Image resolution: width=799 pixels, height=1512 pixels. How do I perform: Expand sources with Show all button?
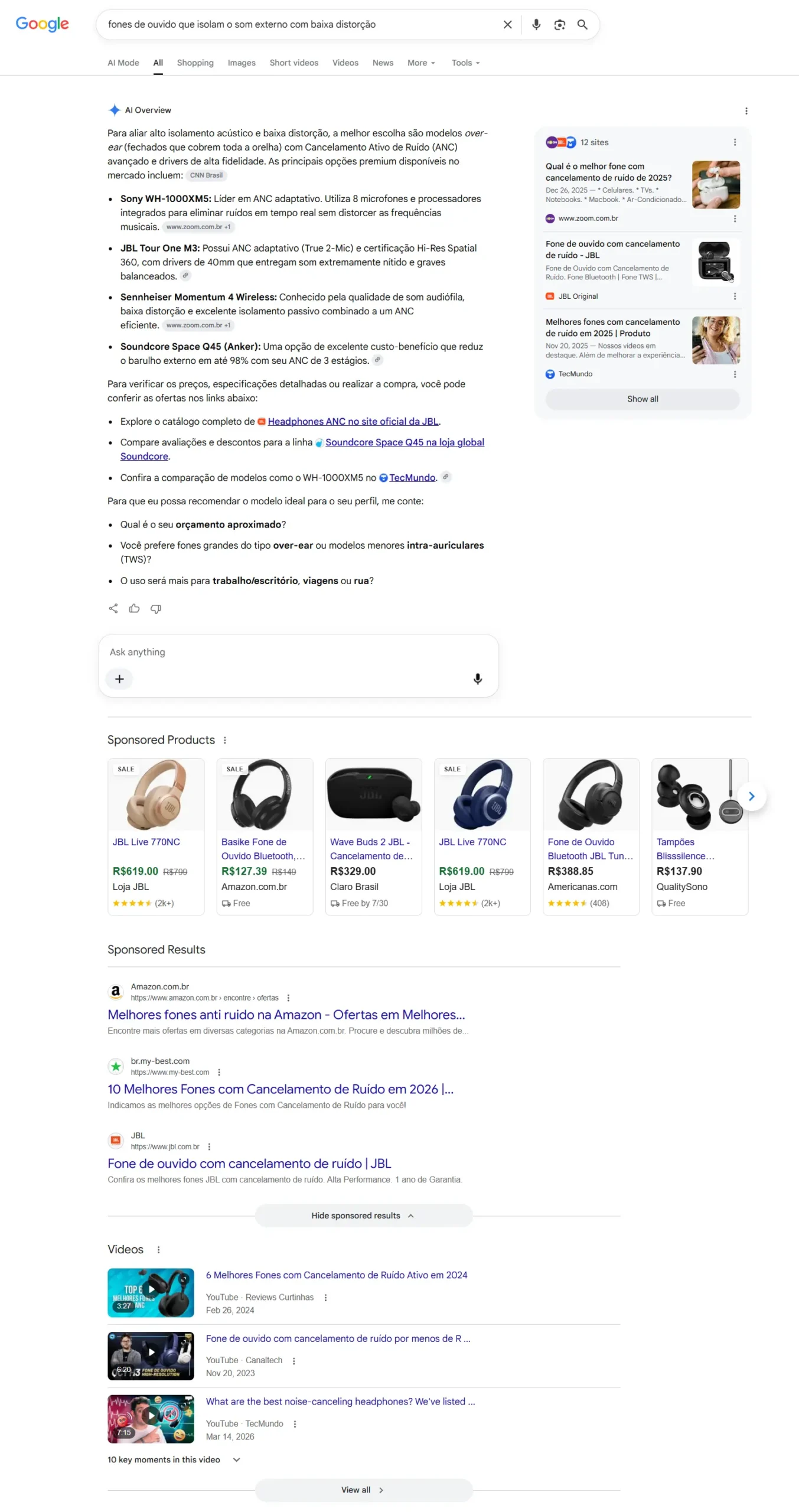point(643,399)
